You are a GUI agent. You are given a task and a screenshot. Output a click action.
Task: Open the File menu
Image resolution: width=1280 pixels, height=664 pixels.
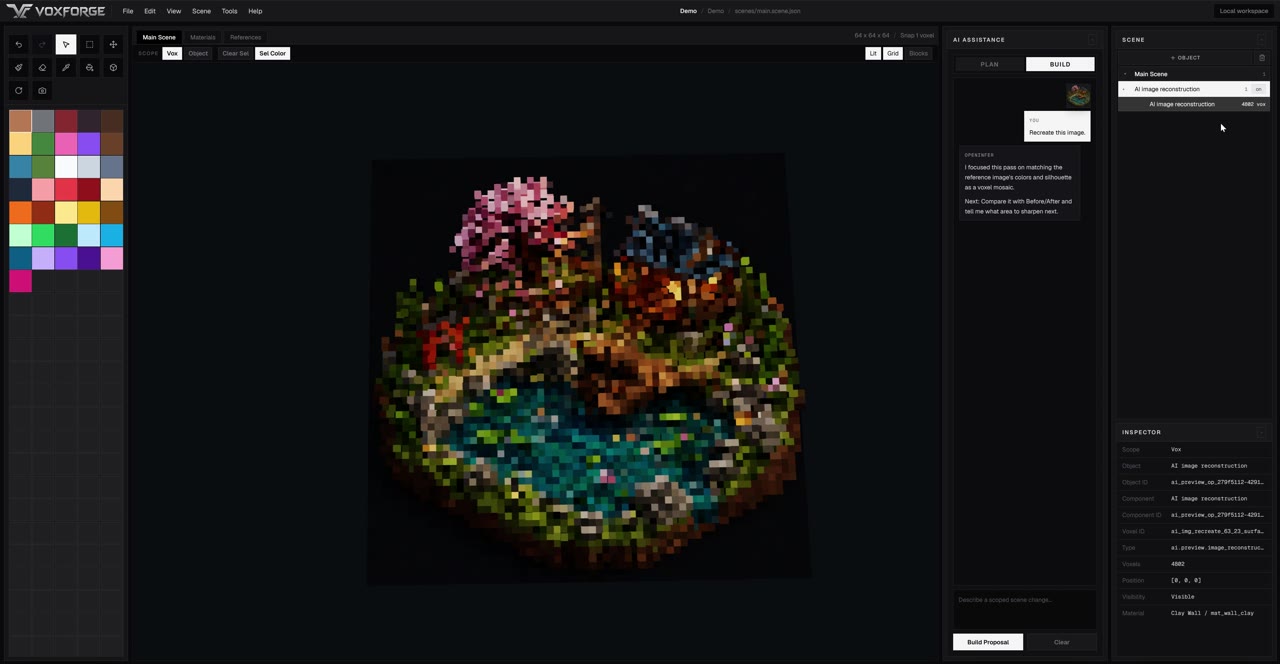(x=128, y=11)
